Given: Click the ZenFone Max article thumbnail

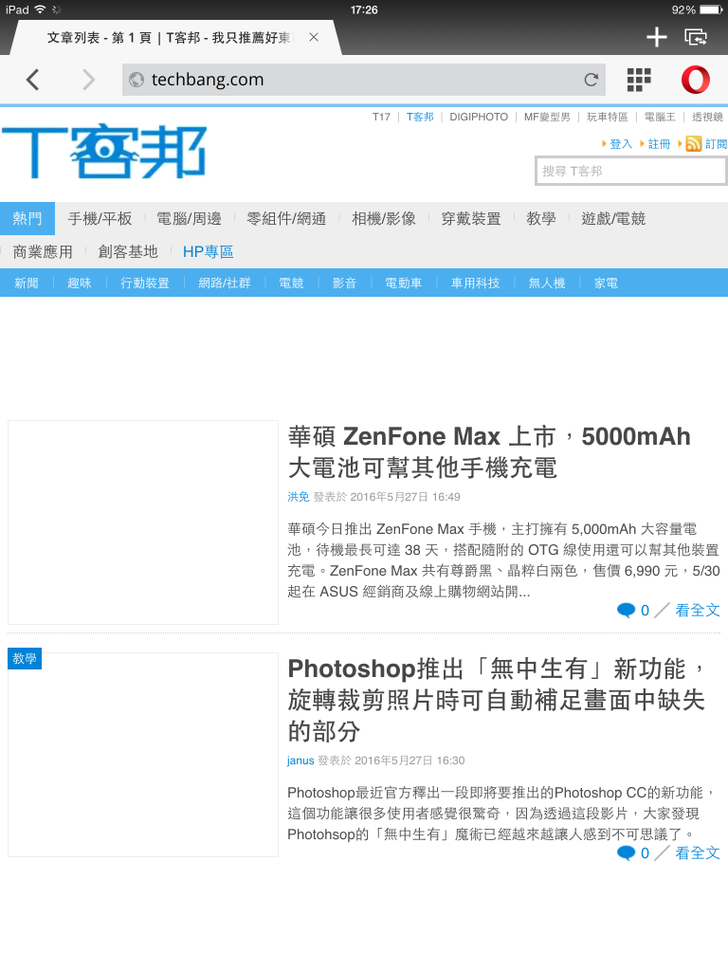Looking at the screenshot, I should pyautogui.click(x=143, y=523).
